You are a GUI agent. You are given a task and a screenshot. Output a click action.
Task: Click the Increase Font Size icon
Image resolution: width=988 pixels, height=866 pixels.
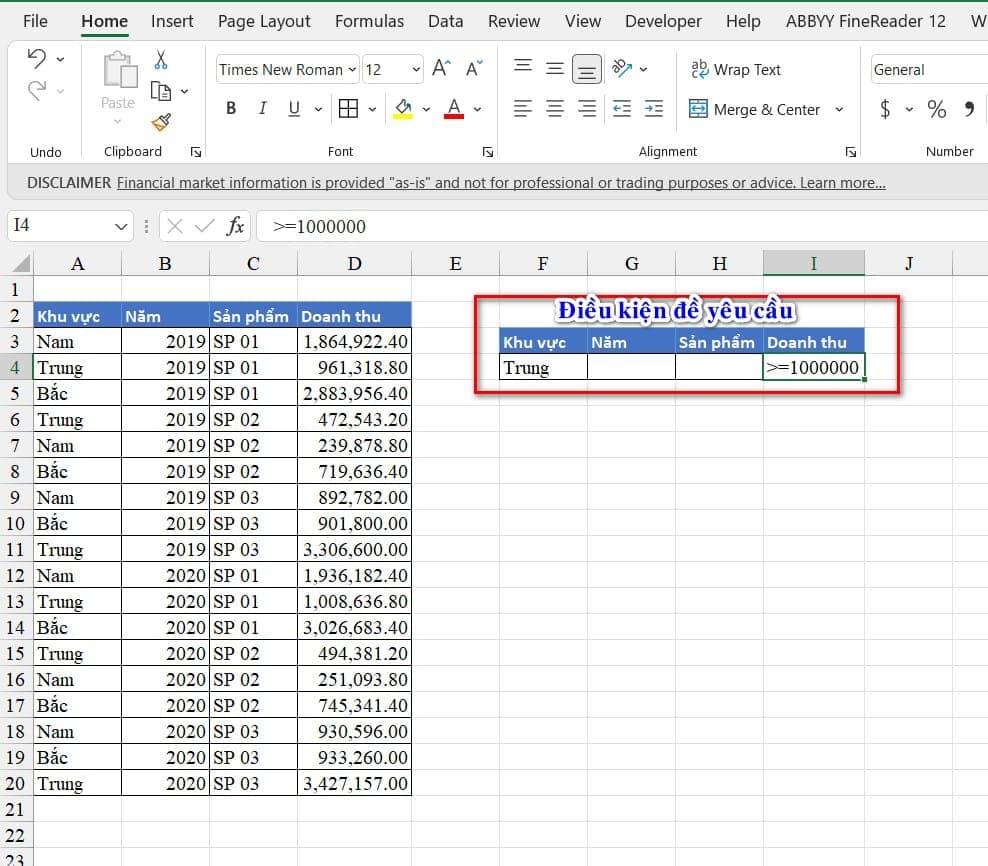click(x=441, y=69)
